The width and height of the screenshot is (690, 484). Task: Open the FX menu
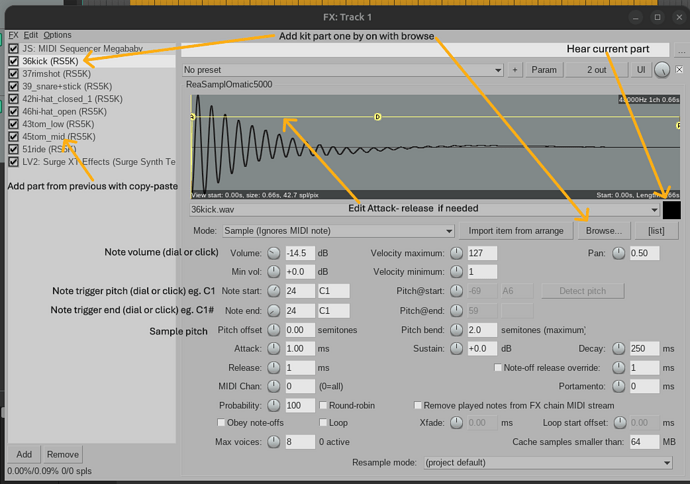[x=12, y=35]
